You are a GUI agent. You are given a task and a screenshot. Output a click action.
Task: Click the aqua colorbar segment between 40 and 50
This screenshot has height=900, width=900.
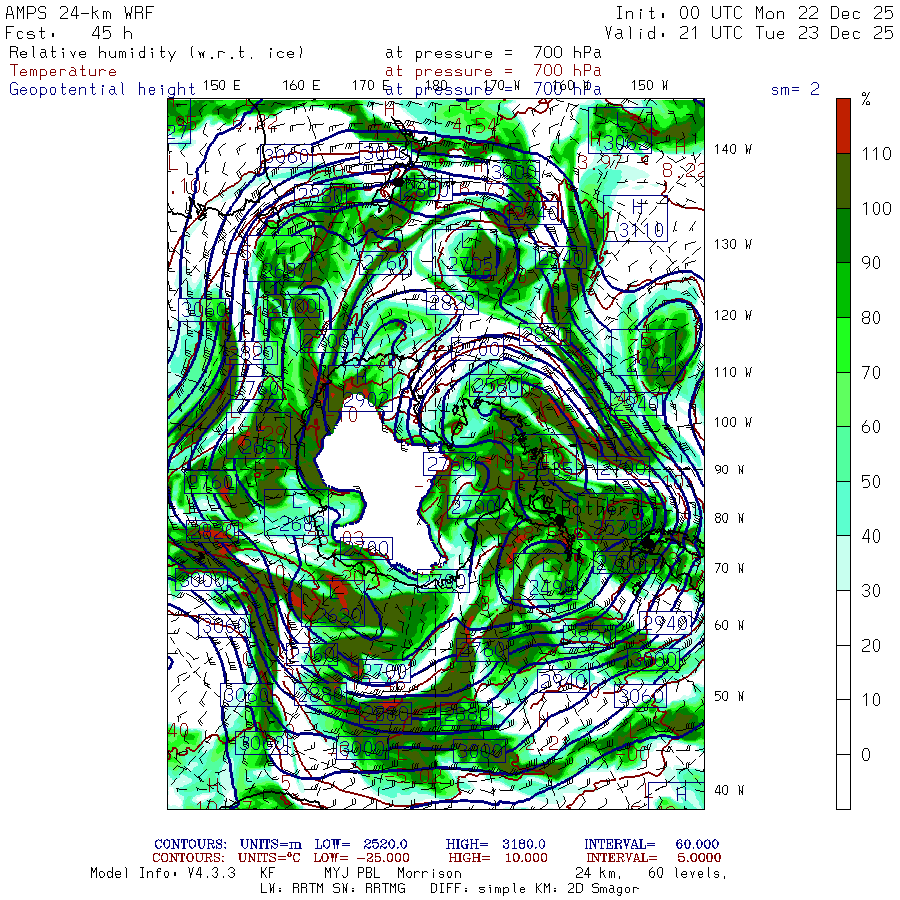pos(843,509)
